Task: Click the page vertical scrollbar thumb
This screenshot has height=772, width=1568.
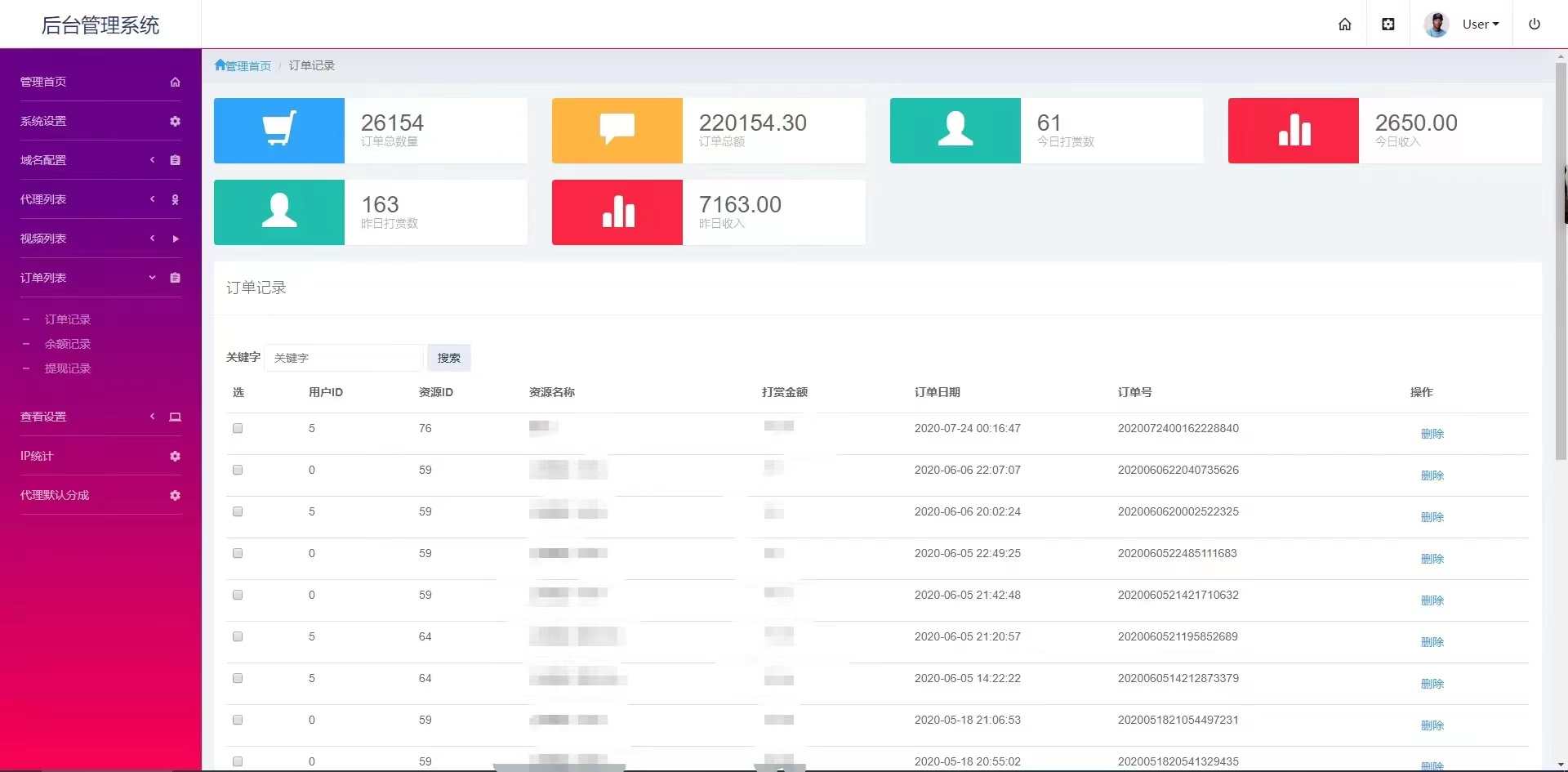Action: [x=1561, y=261]
